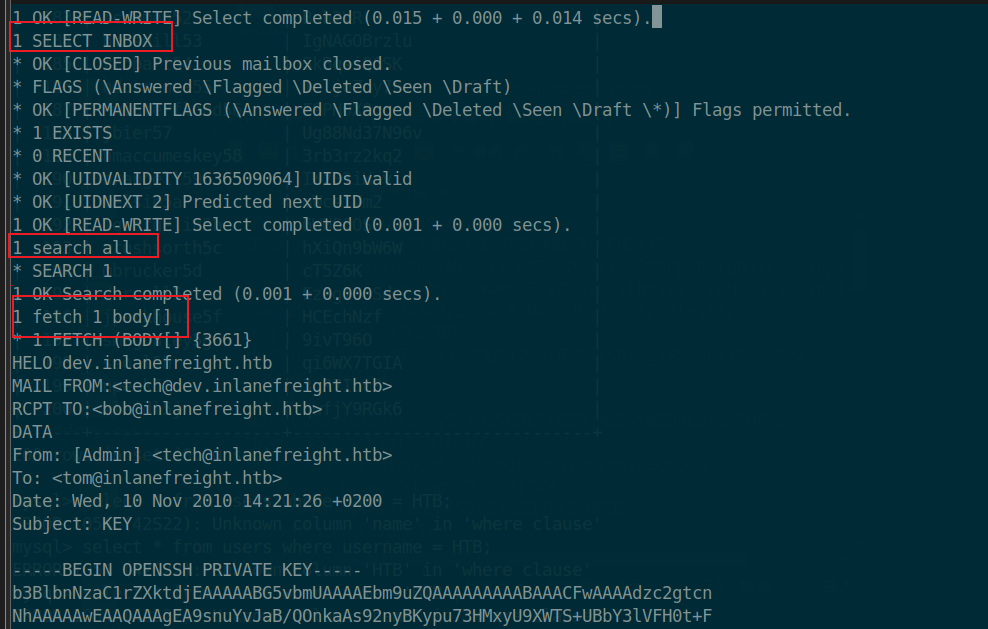Click the UIDVALIDITY 1636509064 line
The image size is (988, 629).
click(212, 179)
